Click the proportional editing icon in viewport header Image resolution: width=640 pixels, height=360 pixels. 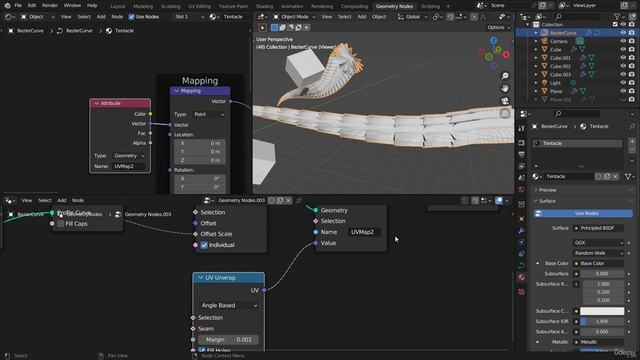474,17
